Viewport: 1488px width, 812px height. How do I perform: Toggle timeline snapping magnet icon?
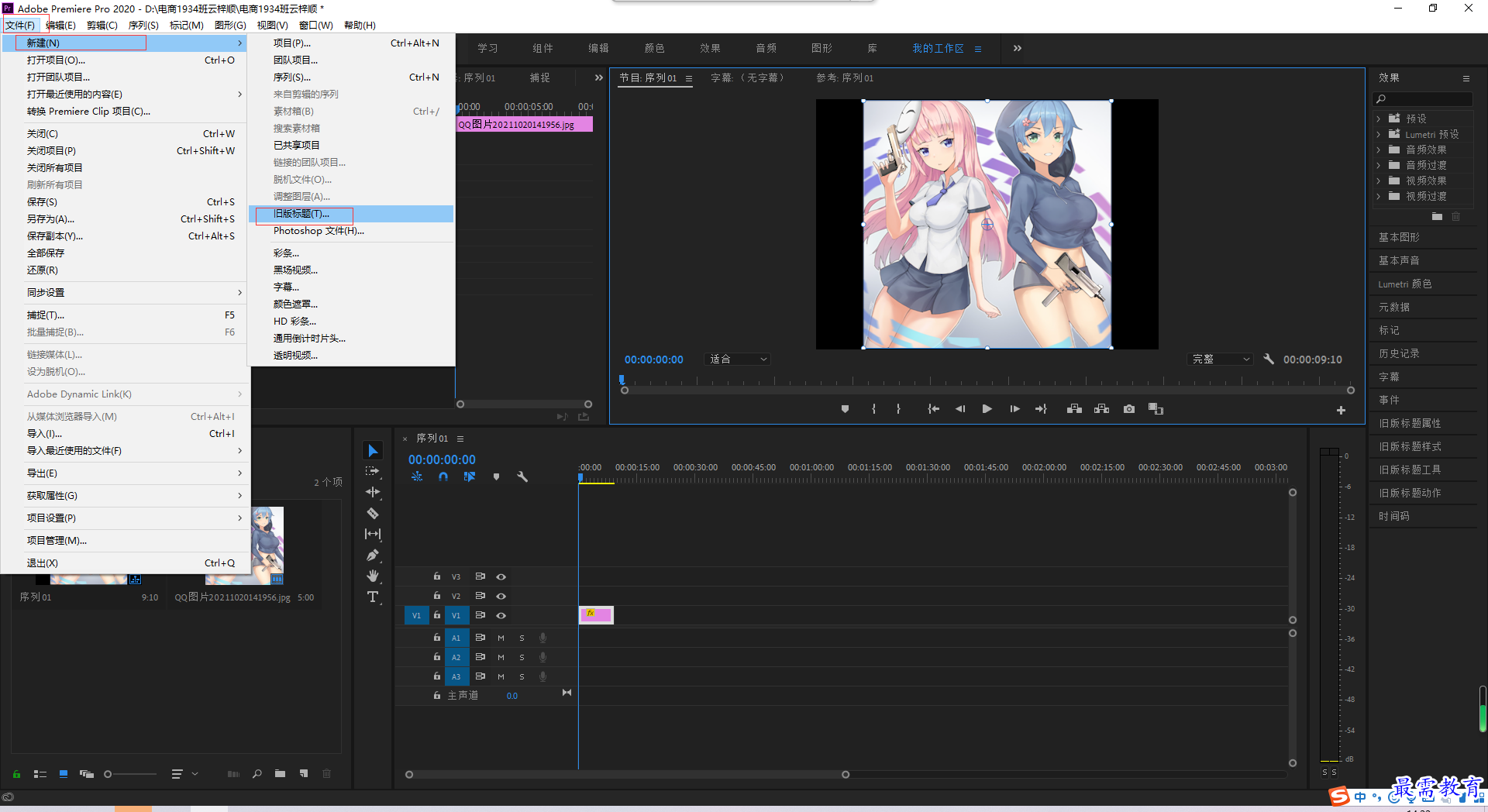[x=443, y=477]
